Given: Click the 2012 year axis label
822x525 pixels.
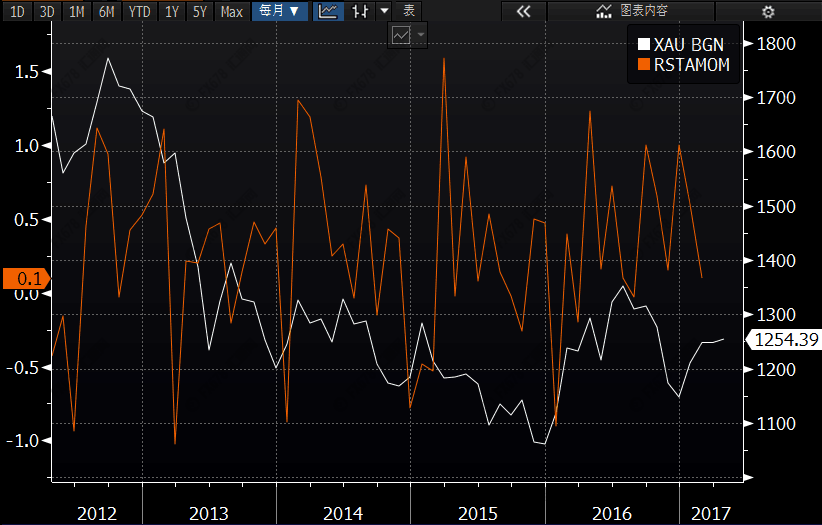Looking at the screenshot, I should point(97,513).
